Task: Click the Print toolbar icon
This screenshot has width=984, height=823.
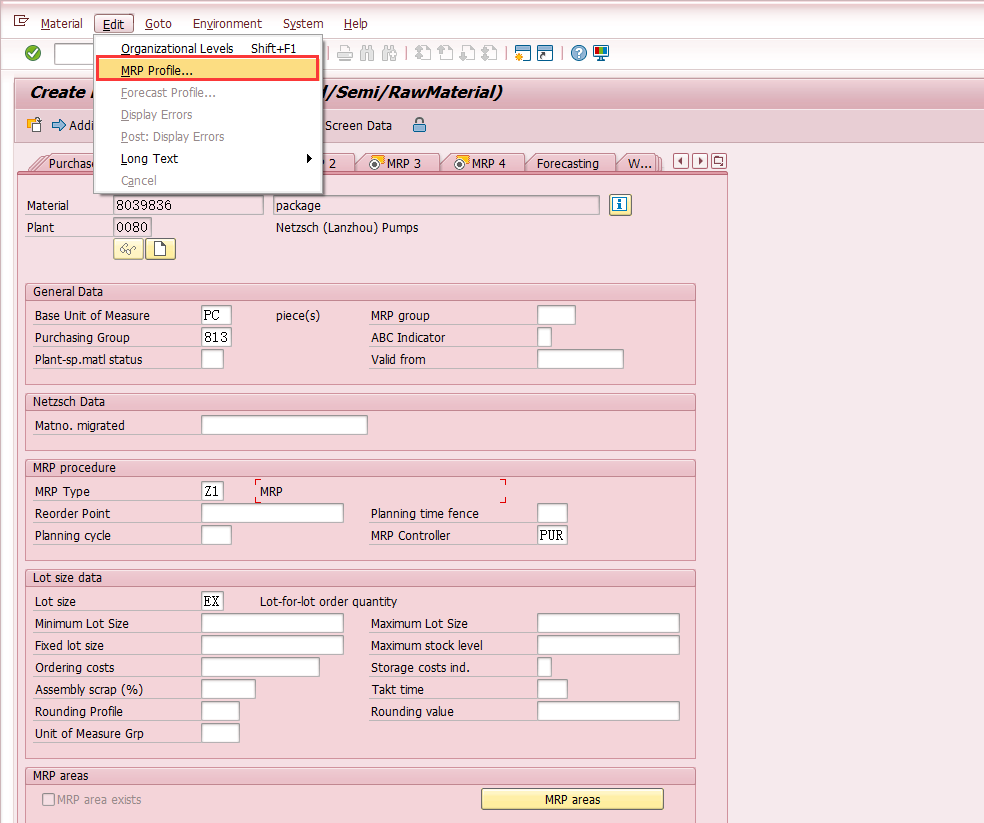Action: (x=344, y=54)
